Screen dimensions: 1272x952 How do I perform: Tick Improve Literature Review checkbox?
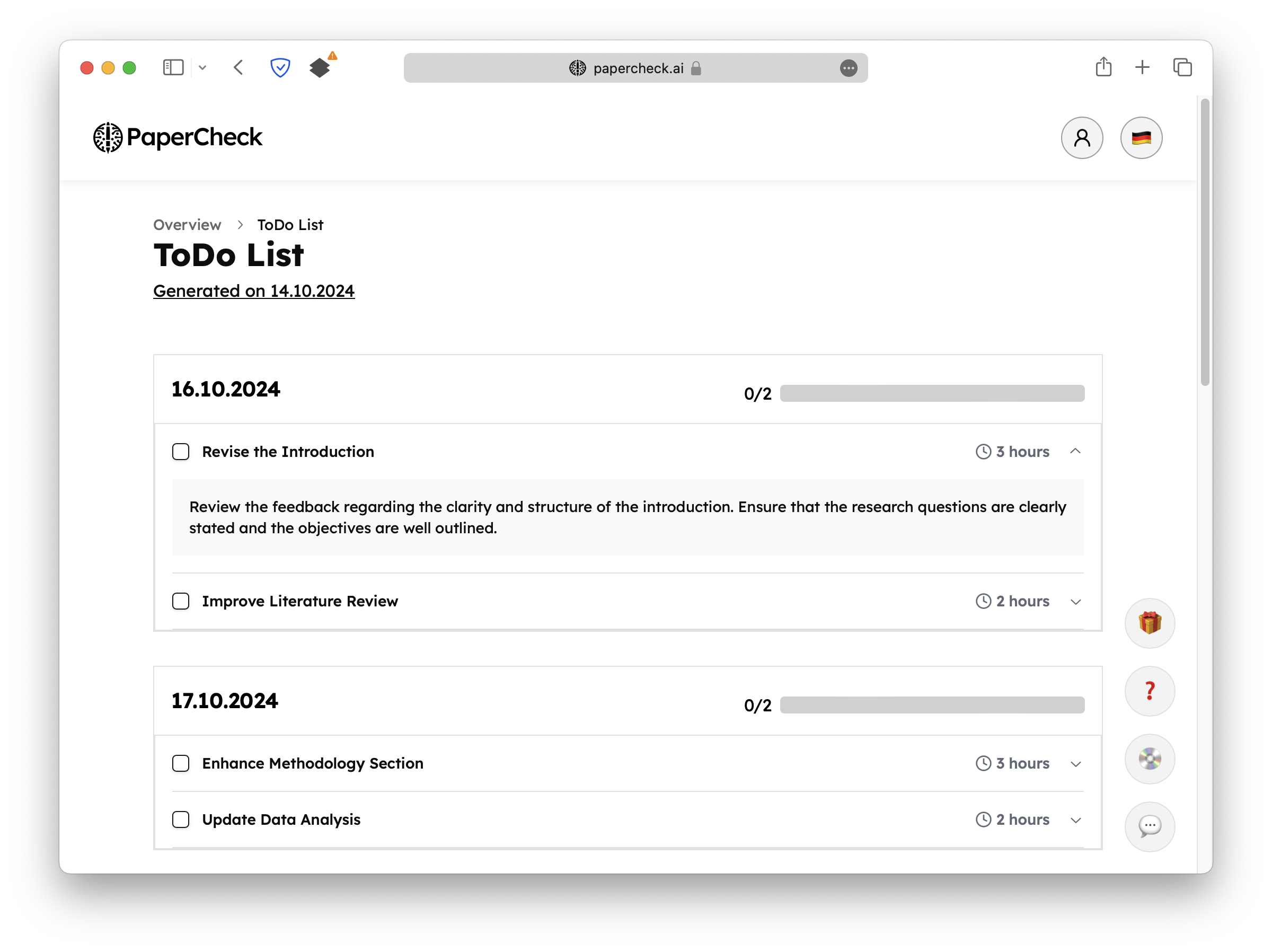tap(181, 601)
